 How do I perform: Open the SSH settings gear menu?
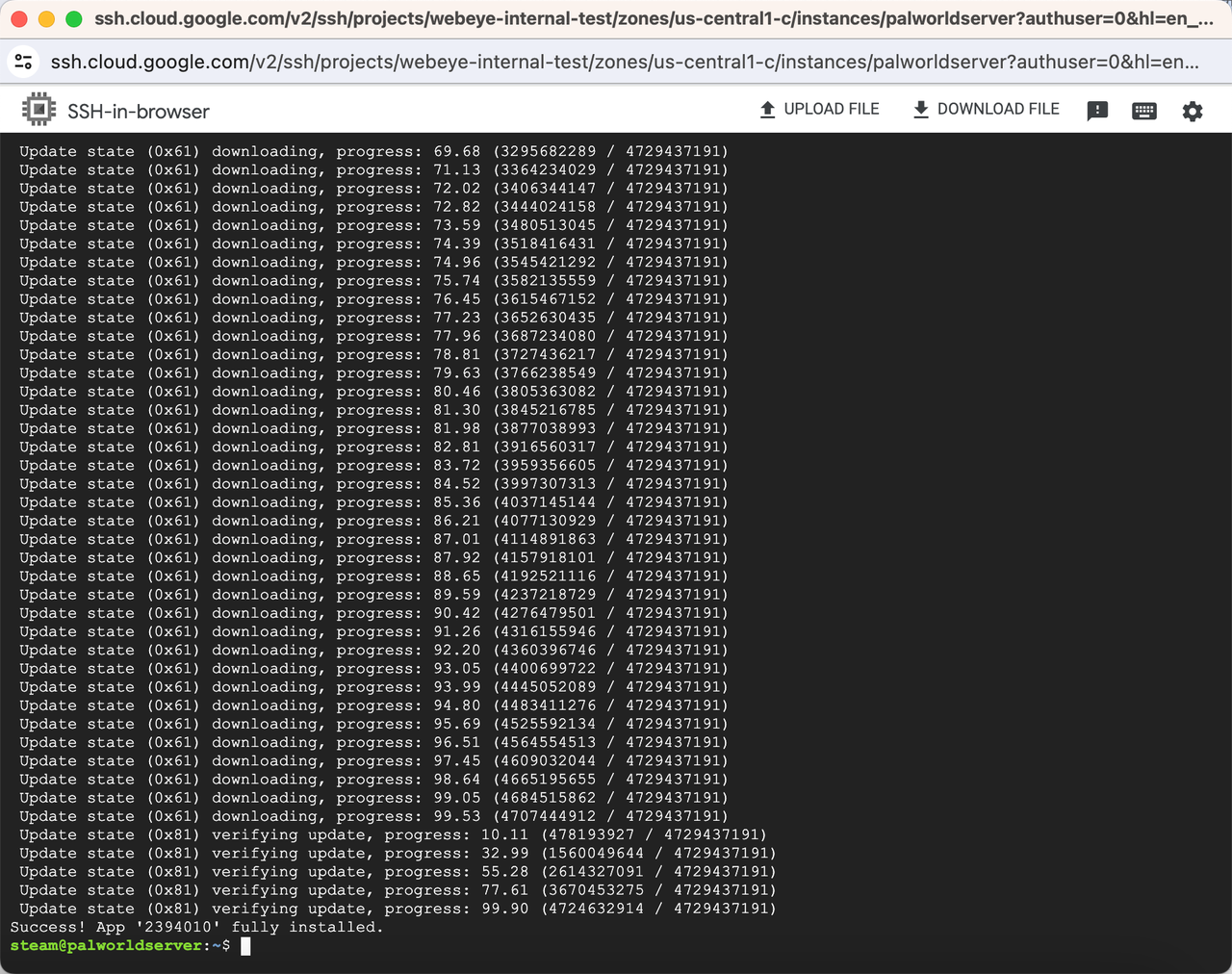(x=1192, y=112)
